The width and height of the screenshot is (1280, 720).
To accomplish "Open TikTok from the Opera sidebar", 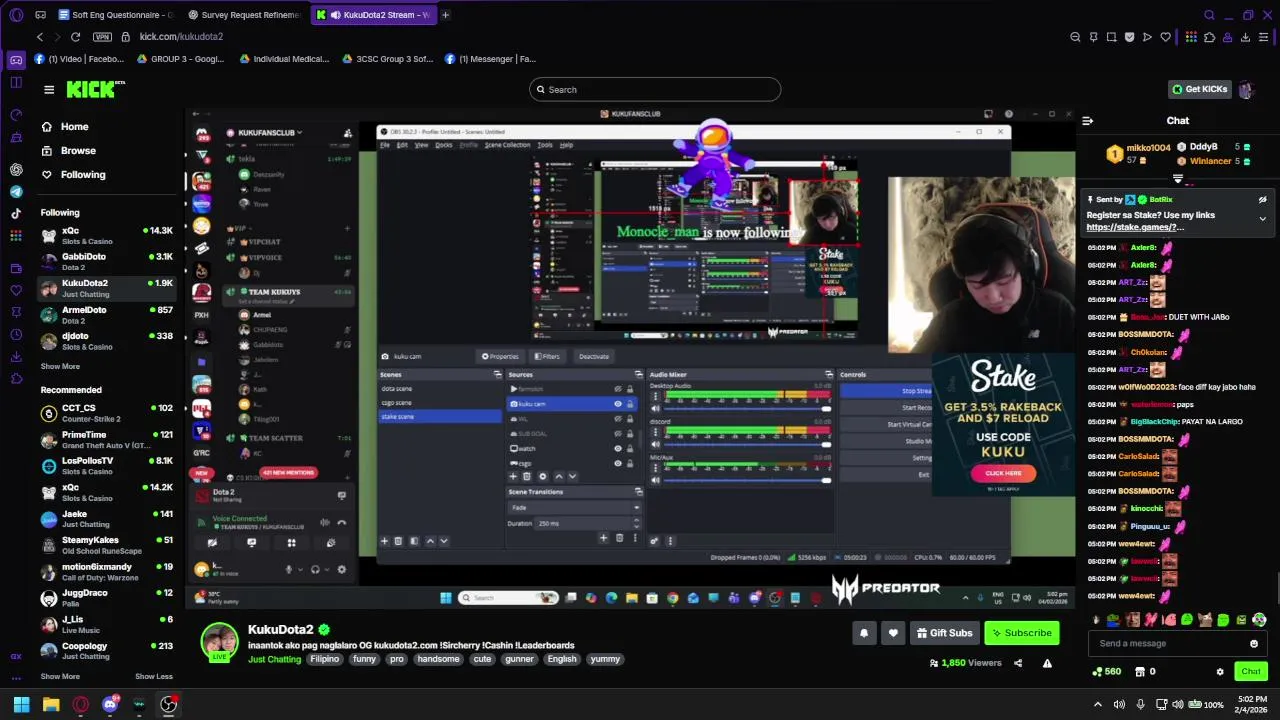I will pyautogui.click(x=16, y=213).
